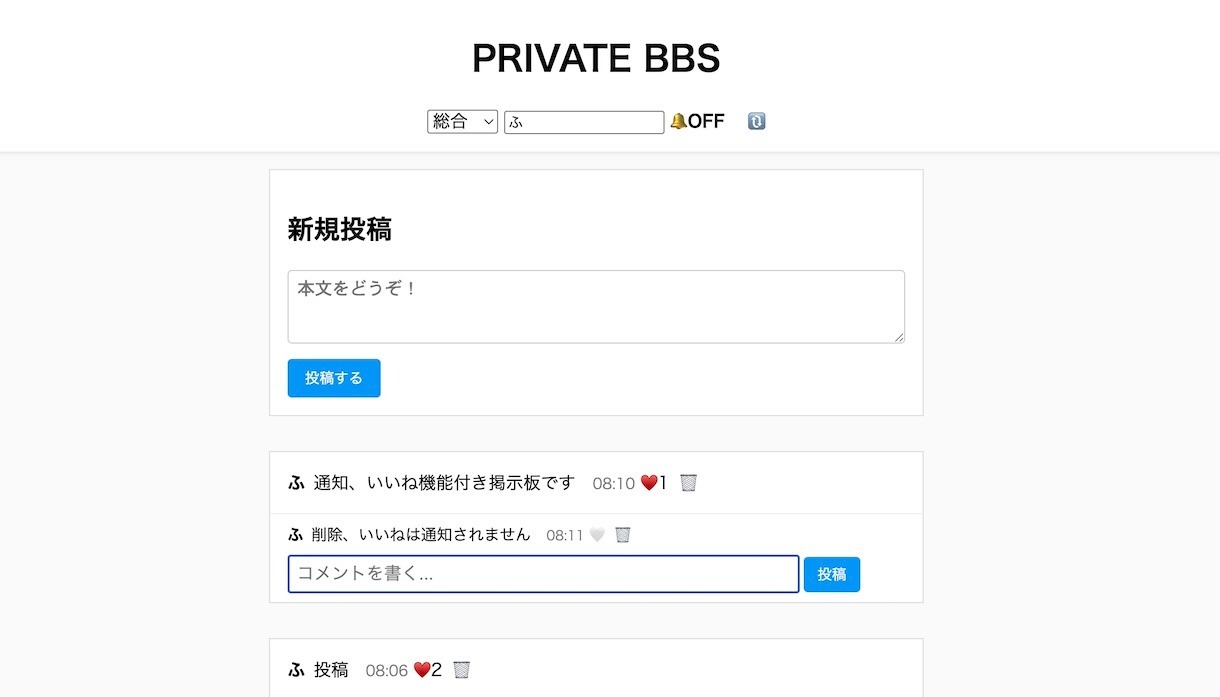Click the PRIVATE BBS title heading
Viewport: 1220px width, 697px height.
point(596,59)
